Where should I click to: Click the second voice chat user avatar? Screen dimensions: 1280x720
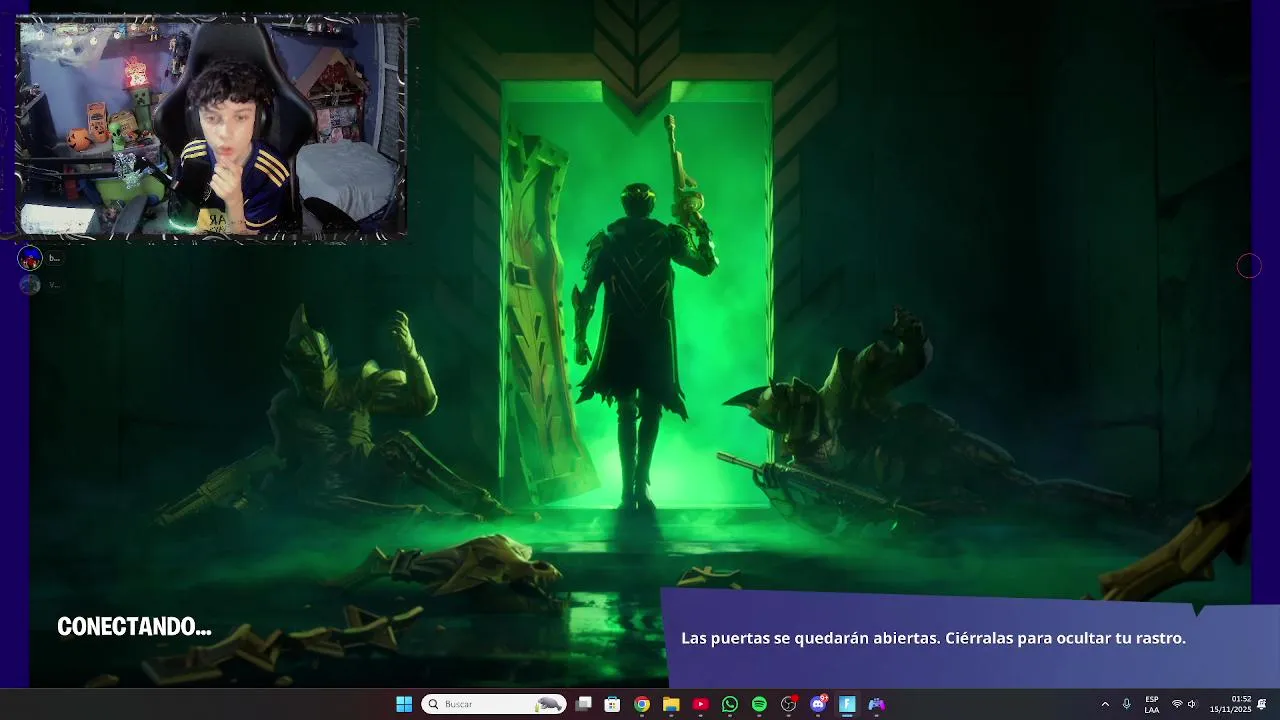pyautogui.click(x=30, y=285)
